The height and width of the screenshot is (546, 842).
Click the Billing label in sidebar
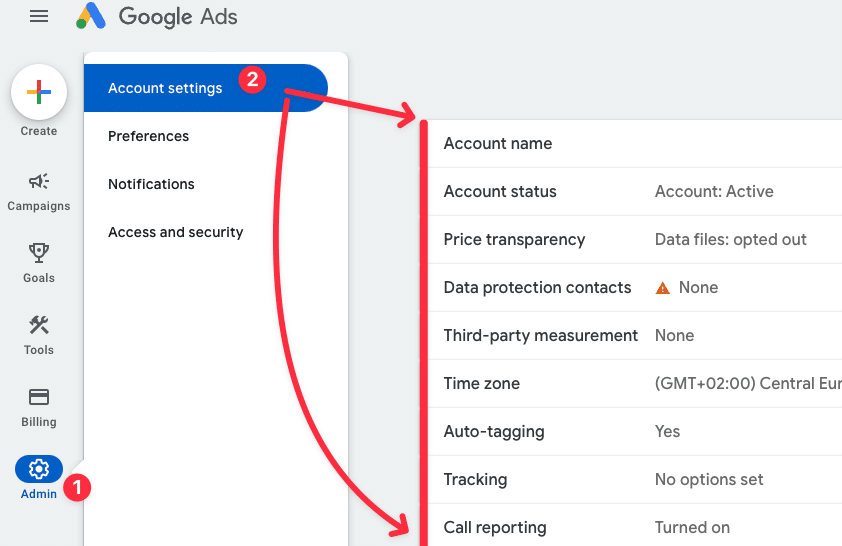[x=39, y=422]
